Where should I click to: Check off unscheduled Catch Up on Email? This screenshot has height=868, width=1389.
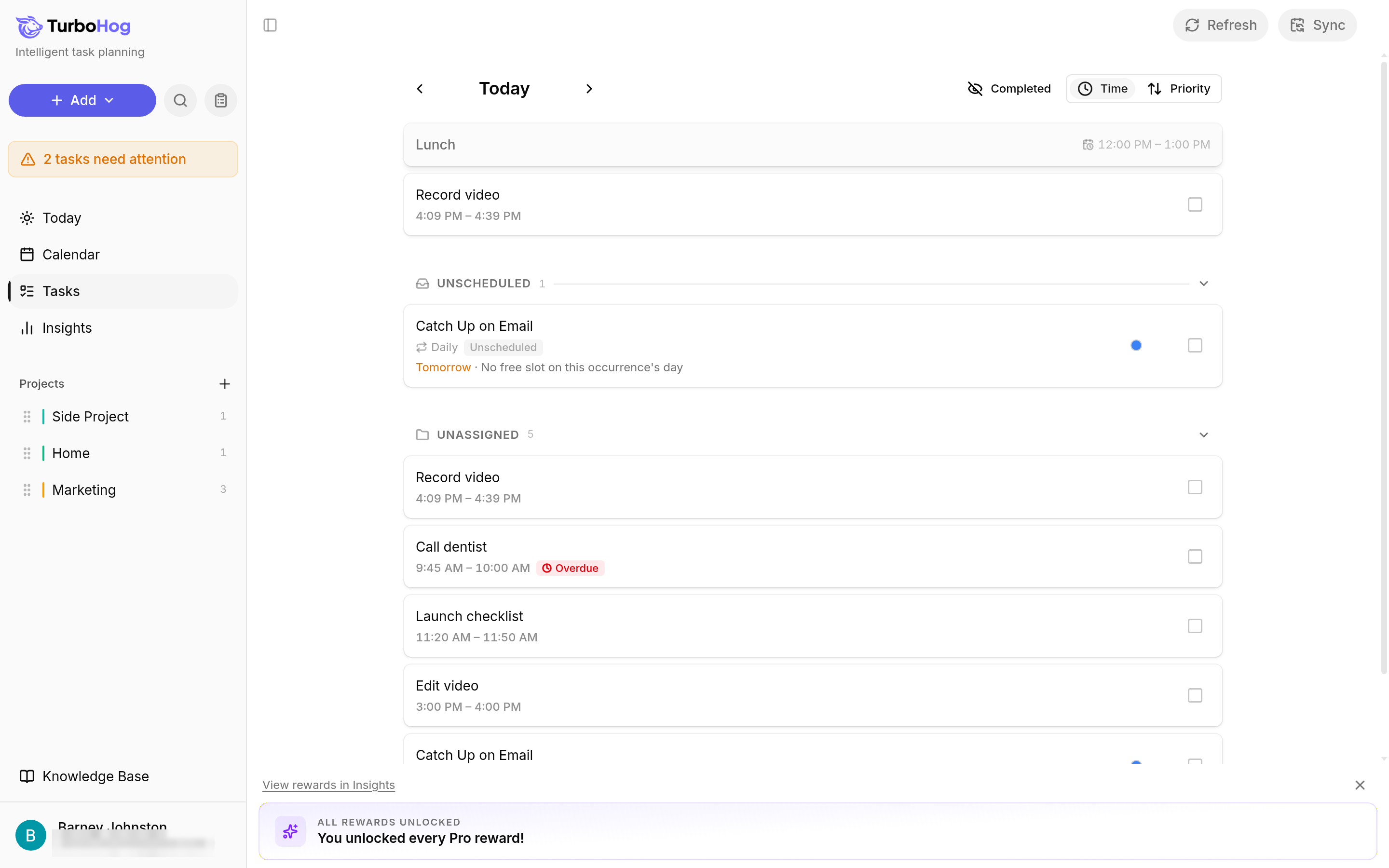pos(1195,345)
